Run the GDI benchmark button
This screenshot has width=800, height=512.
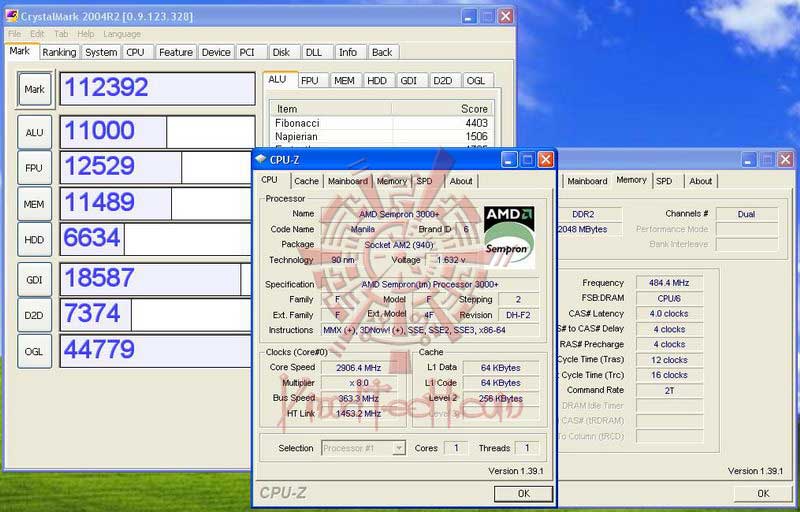[x=34, y=280]
